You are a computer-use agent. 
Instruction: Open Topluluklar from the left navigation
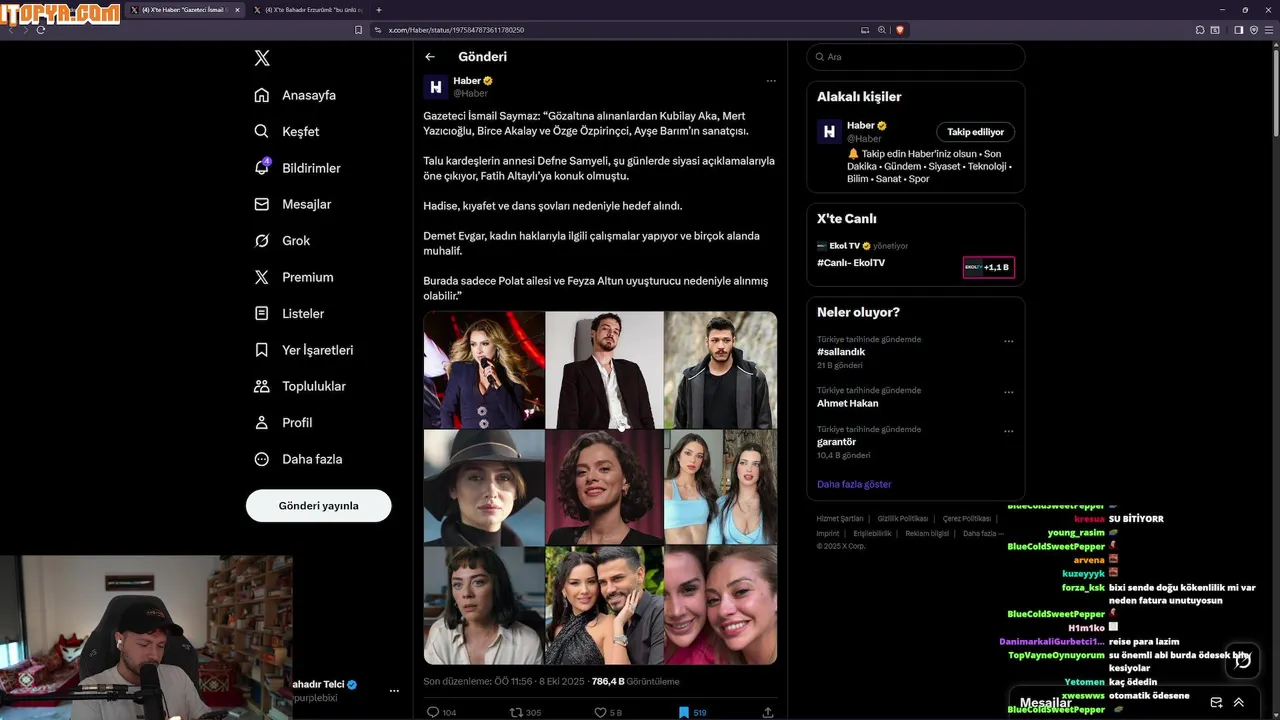pos(300,386)
